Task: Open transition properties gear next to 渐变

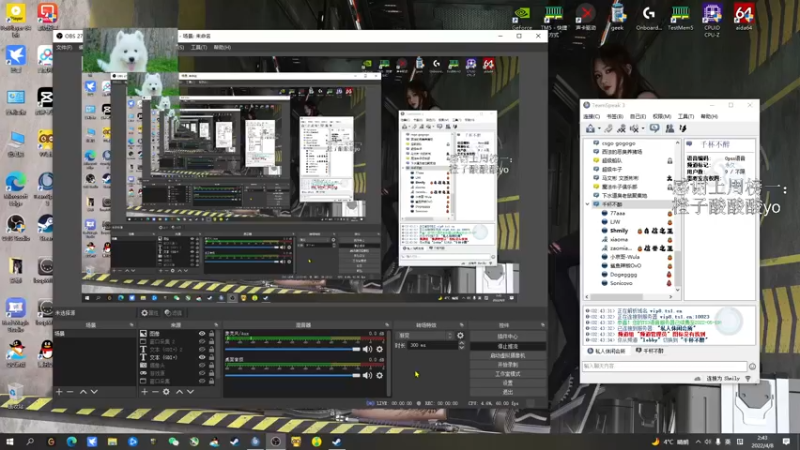Action: [460, 336]
